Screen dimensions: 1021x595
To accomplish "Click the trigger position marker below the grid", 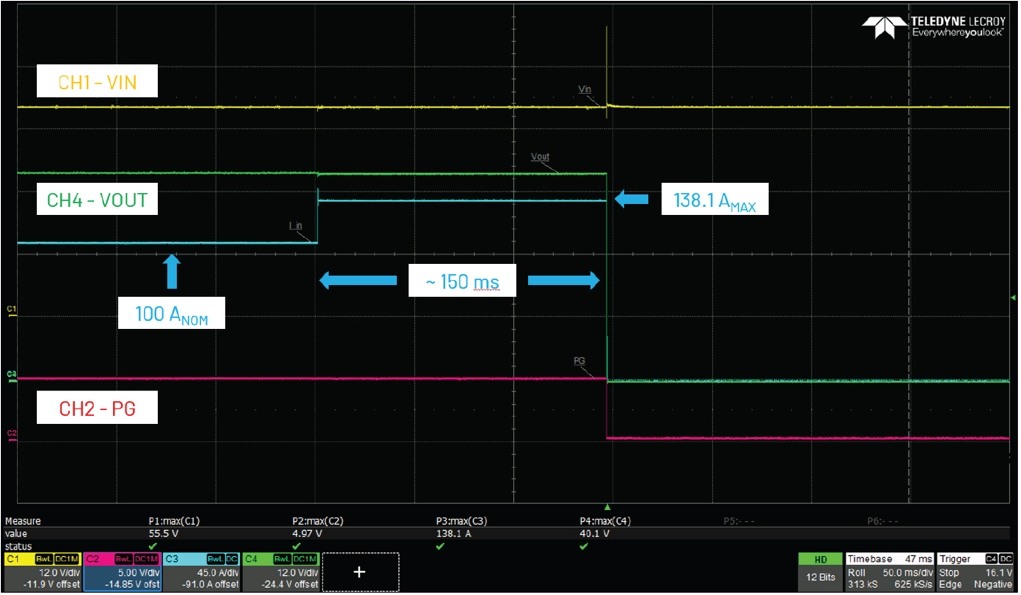I will pos(607,507).
